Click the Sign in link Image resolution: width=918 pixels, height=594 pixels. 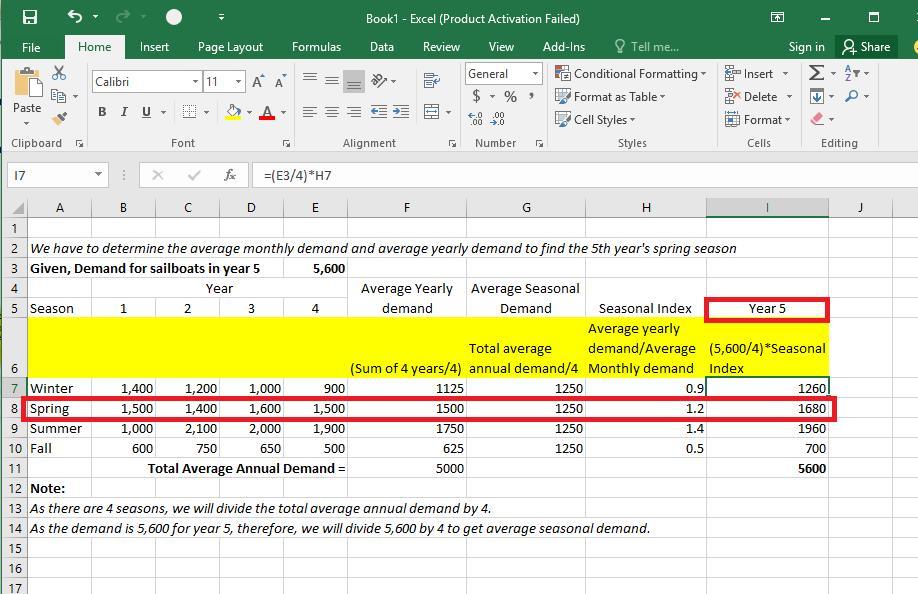[x=806, y=46]
